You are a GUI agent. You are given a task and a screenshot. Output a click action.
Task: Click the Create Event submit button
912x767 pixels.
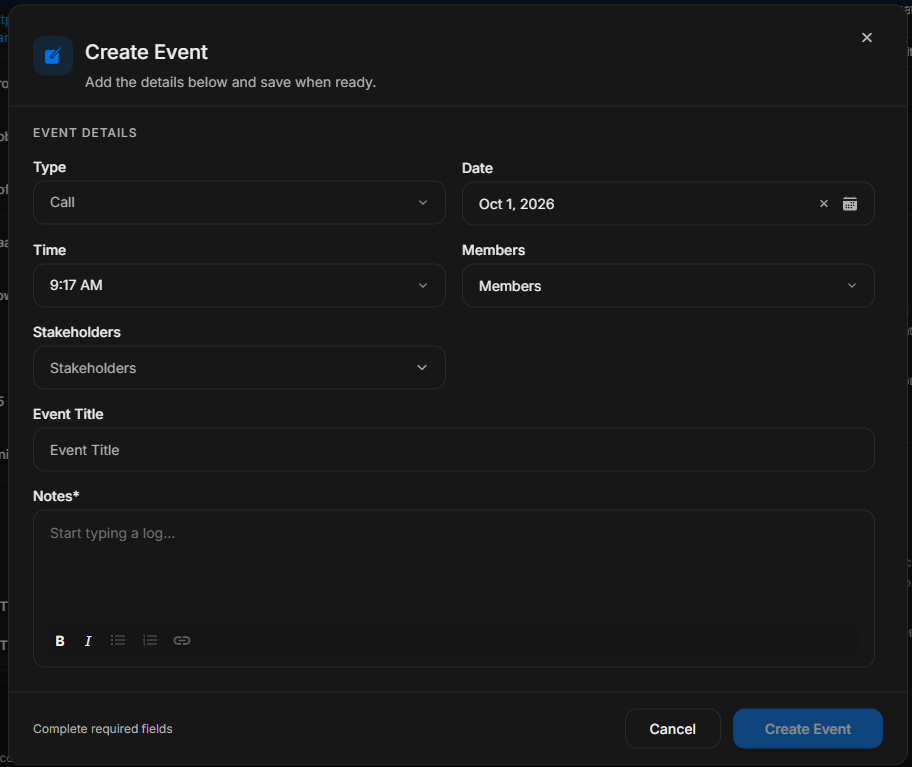(x=807, y=729)
